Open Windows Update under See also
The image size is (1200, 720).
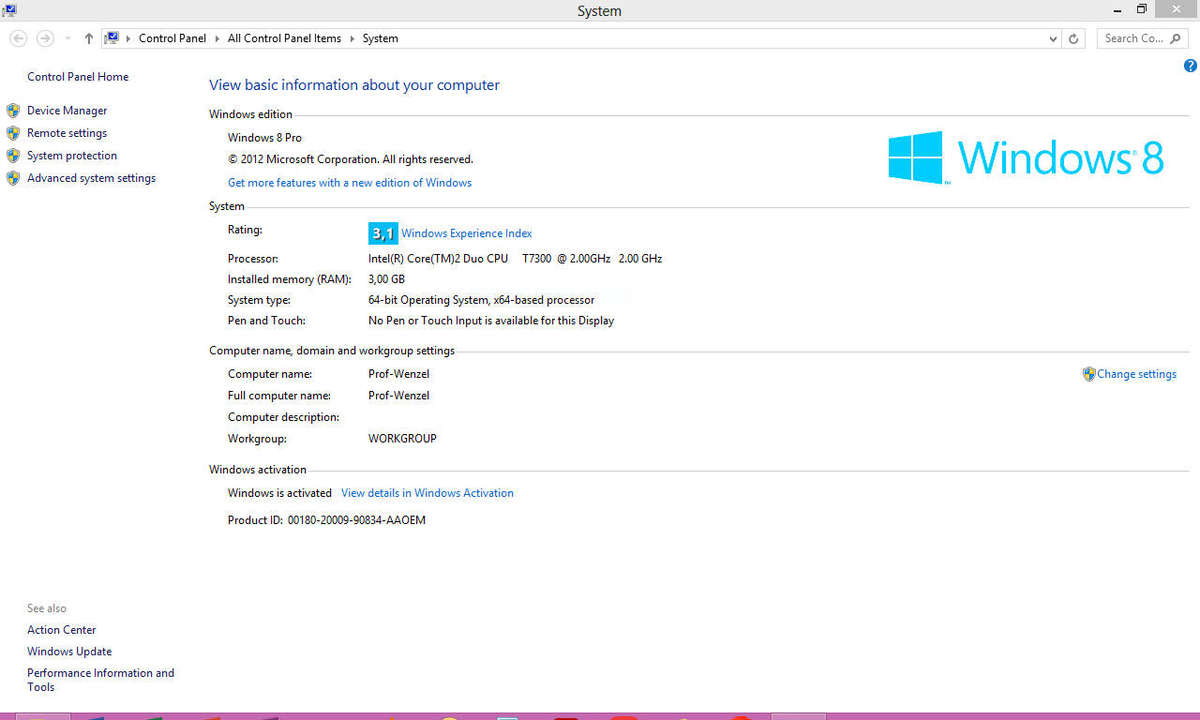[69, 652]
